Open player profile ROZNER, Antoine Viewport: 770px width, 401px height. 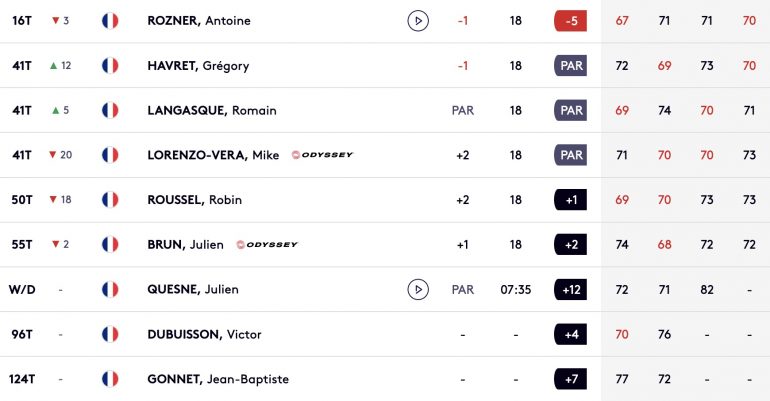(x=199, y=21)
